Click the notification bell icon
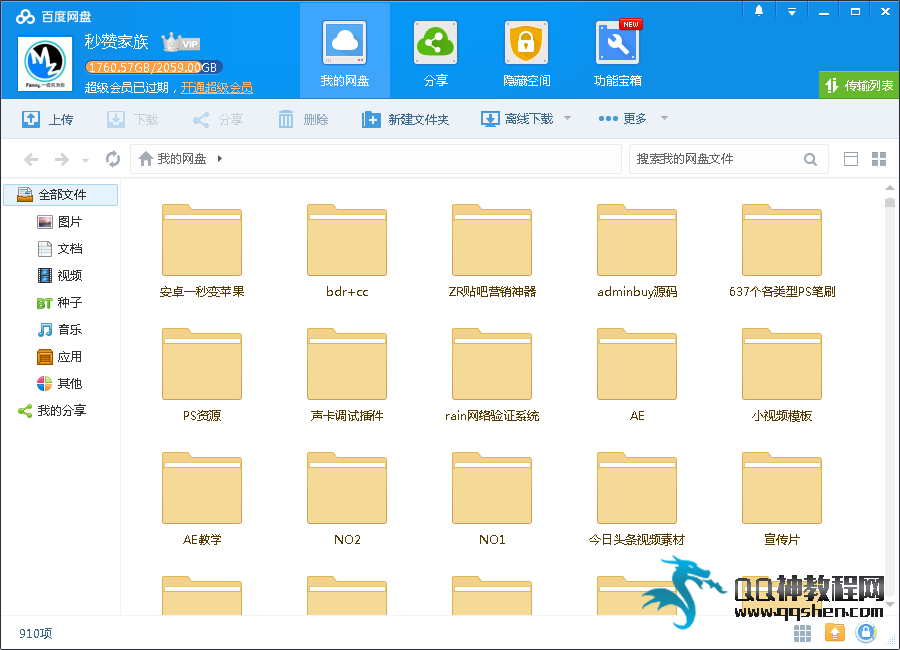 (x=759, y=11)
